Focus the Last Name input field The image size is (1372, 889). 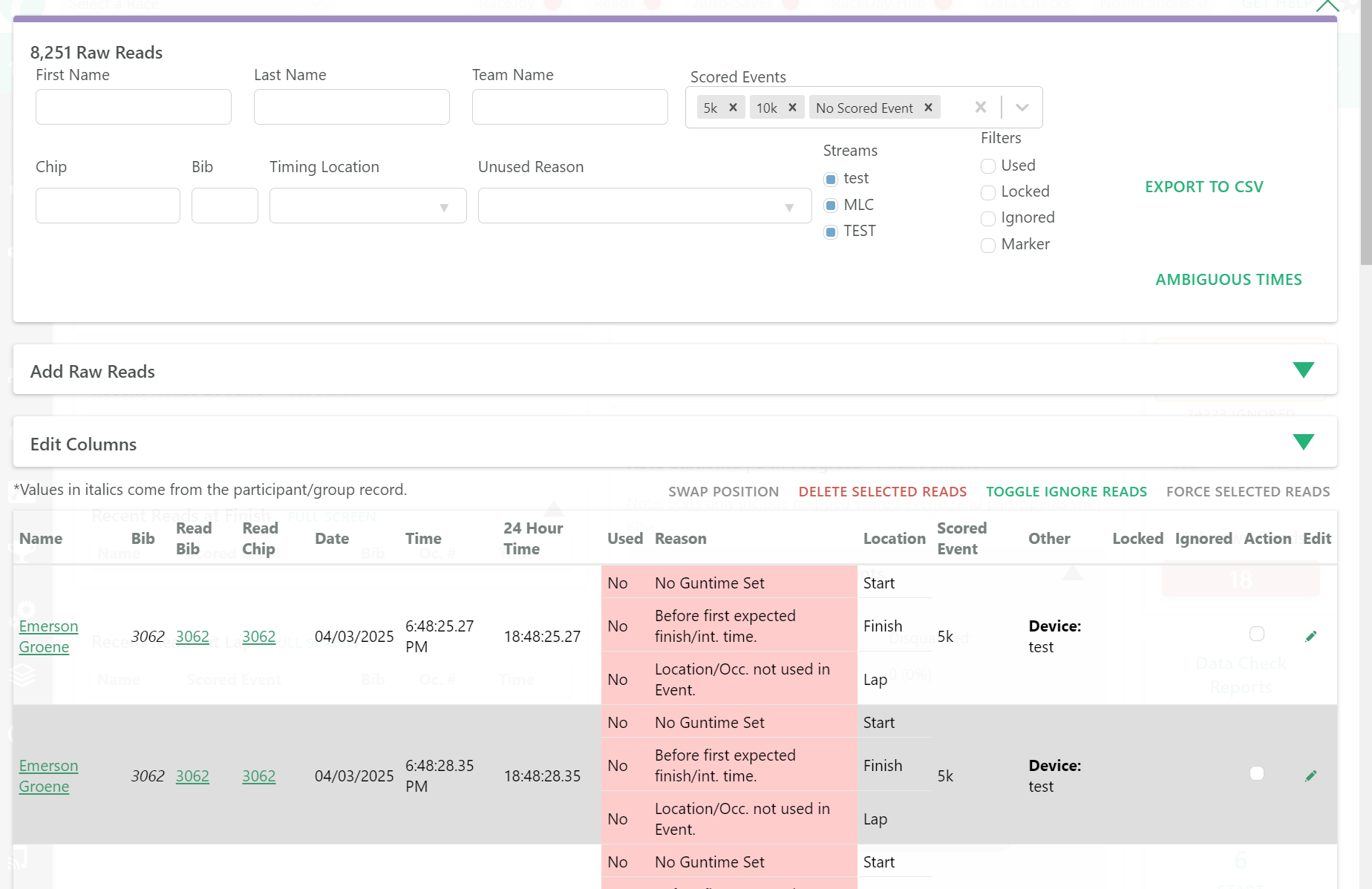[352, 107]
